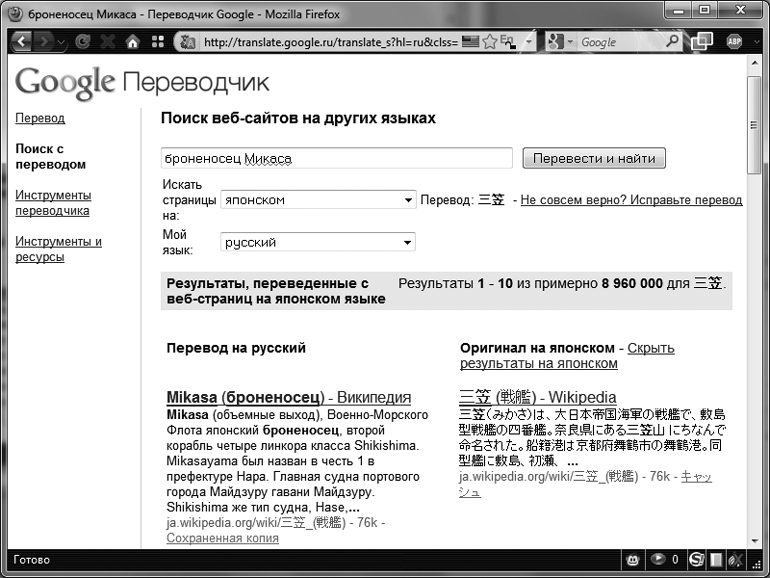The height and width of the screenshot is (578, 770).
Task: Bookmark this page with the star icon
Action: pos(490,42)
